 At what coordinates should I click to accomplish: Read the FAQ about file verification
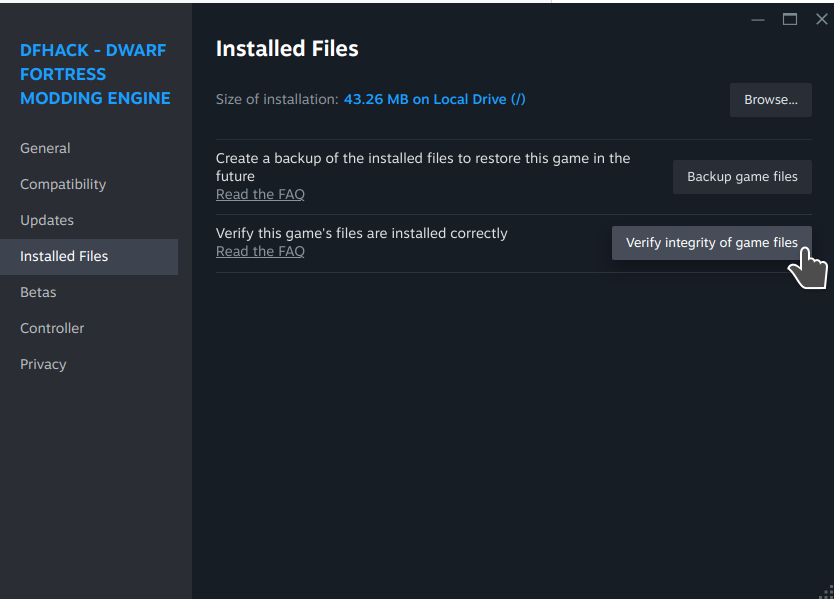coord(260,251)
